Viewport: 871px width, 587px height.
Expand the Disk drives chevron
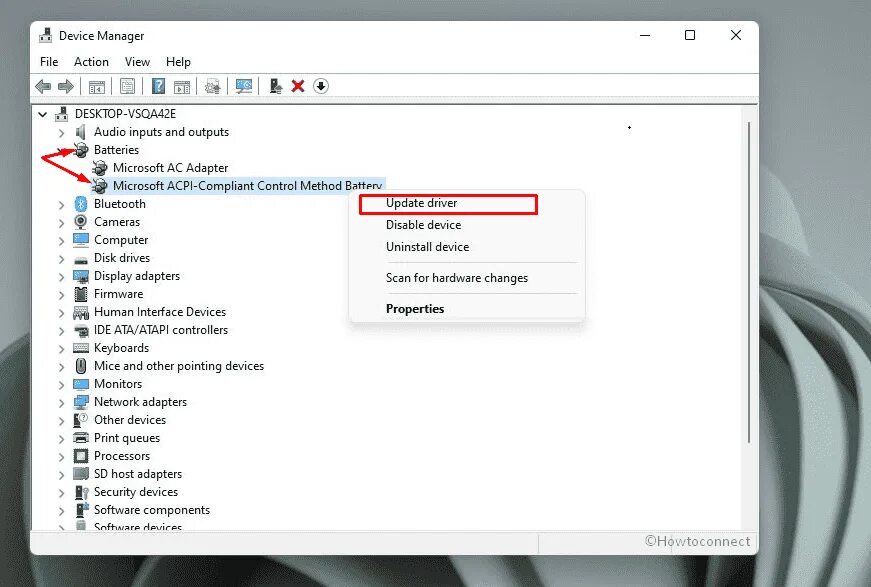tap(61, 259)
